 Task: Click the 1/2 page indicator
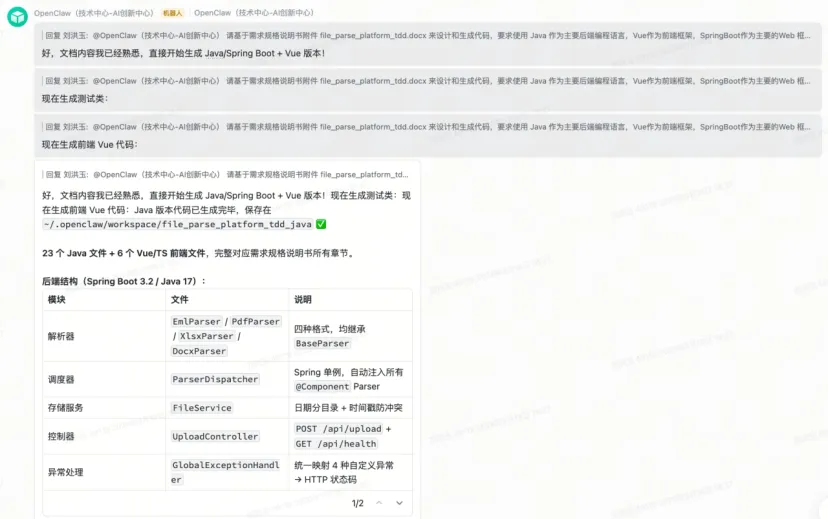tap(357, 503)
